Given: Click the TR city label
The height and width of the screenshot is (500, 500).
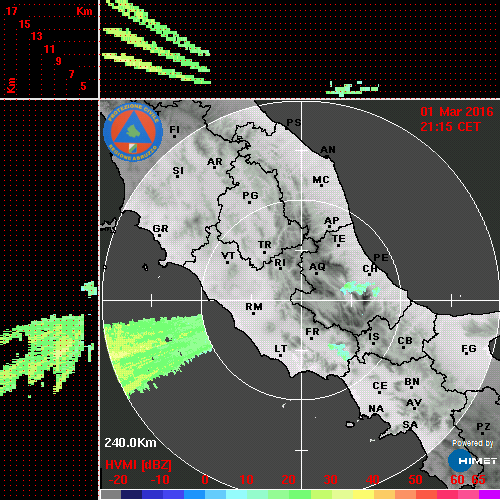Looking at the screenshot, I should [x=265, y=245].
